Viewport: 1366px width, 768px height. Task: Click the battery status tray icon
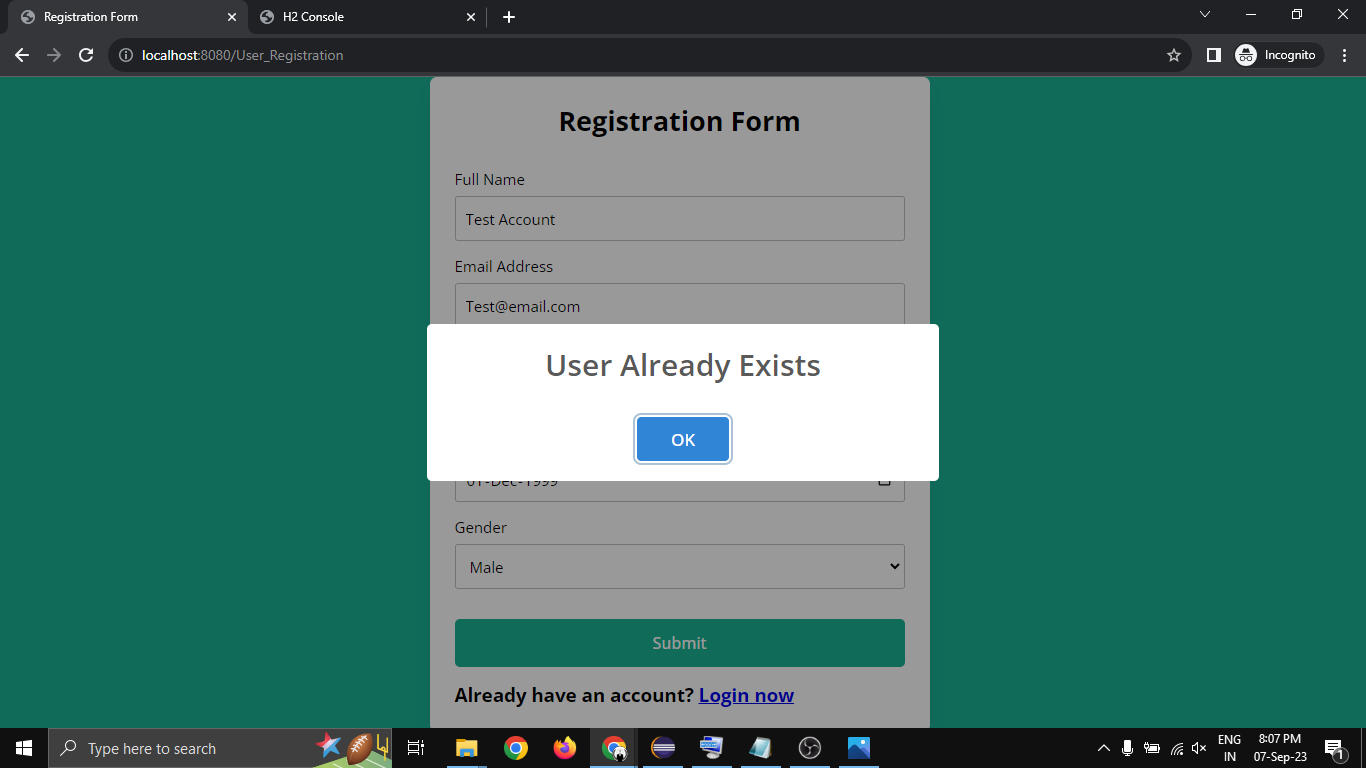pos(1152,748)
